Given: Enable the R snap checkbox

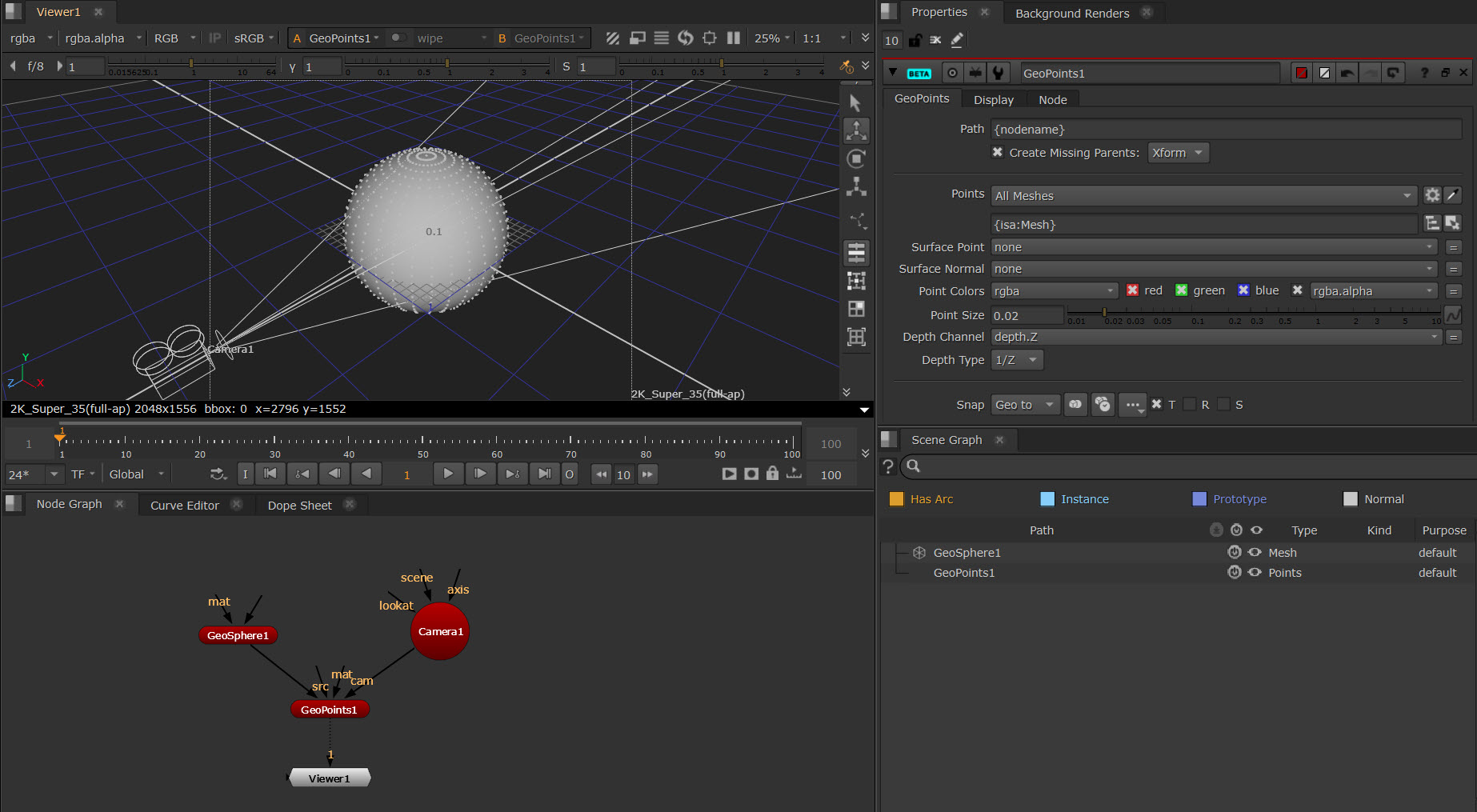Looking at the screenshot, I should pyautogui.click(x=1190, y=405).
